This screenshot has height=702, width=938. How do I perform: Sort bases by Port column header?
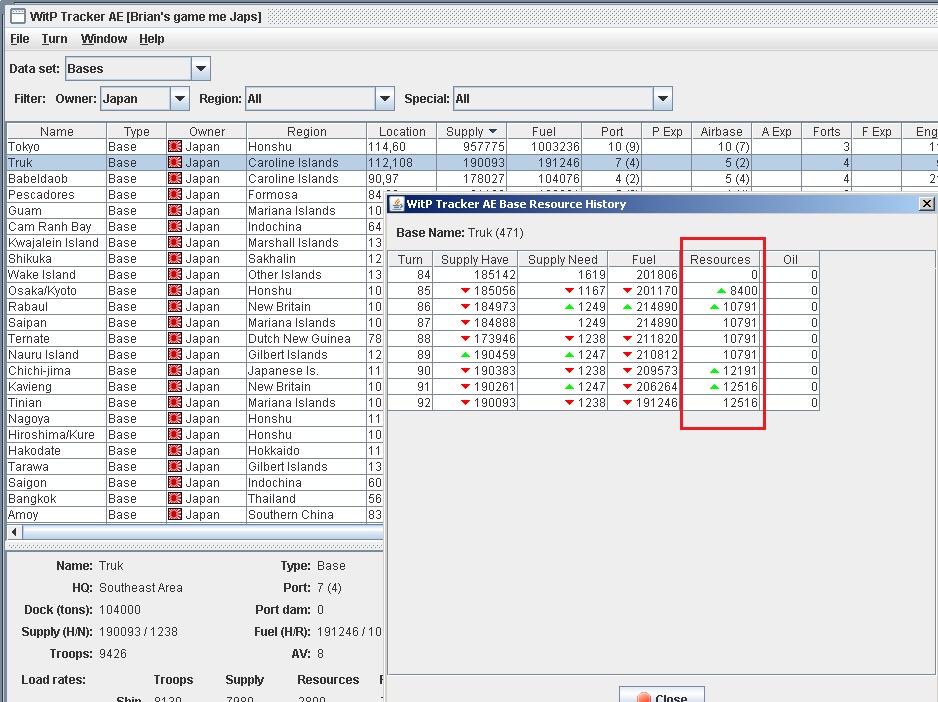(x=612, y=132)
